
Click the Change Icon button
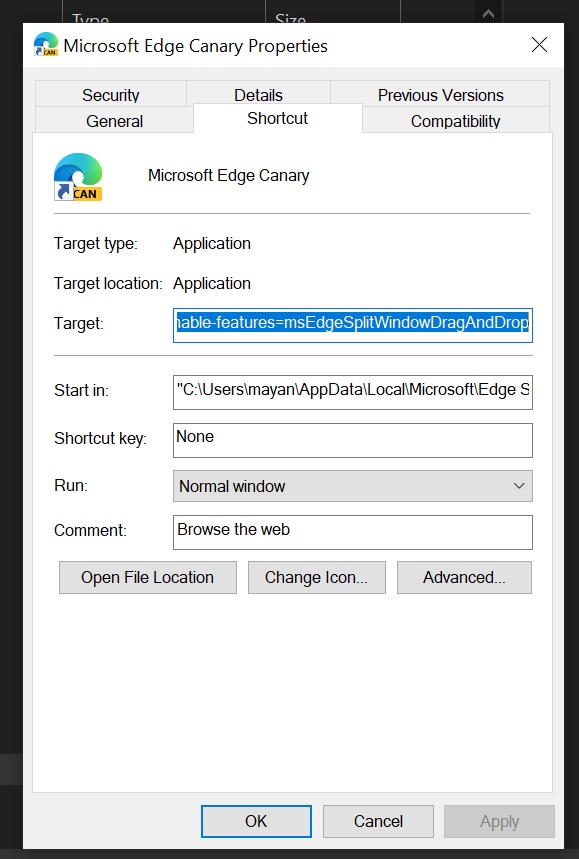317,577
